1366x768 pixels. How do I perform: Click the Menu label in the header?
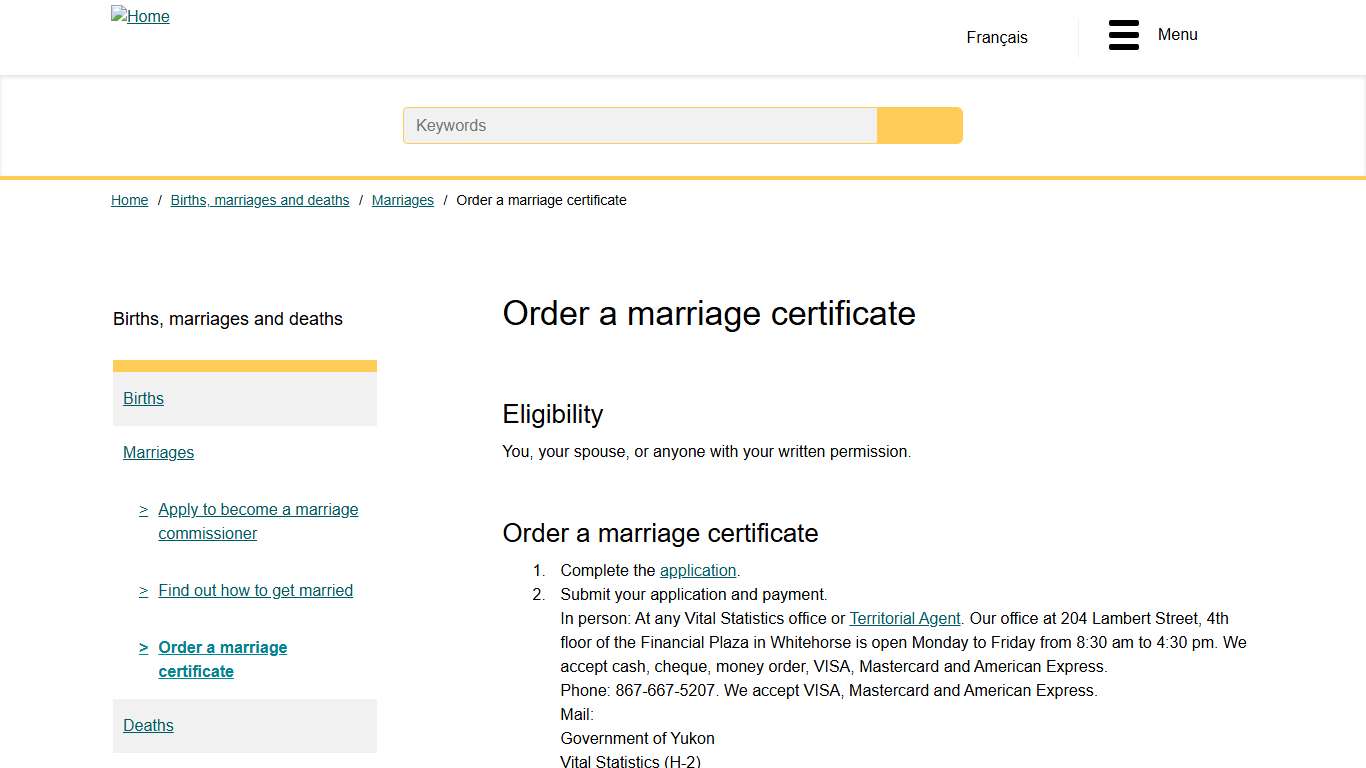pos(1177,34)
